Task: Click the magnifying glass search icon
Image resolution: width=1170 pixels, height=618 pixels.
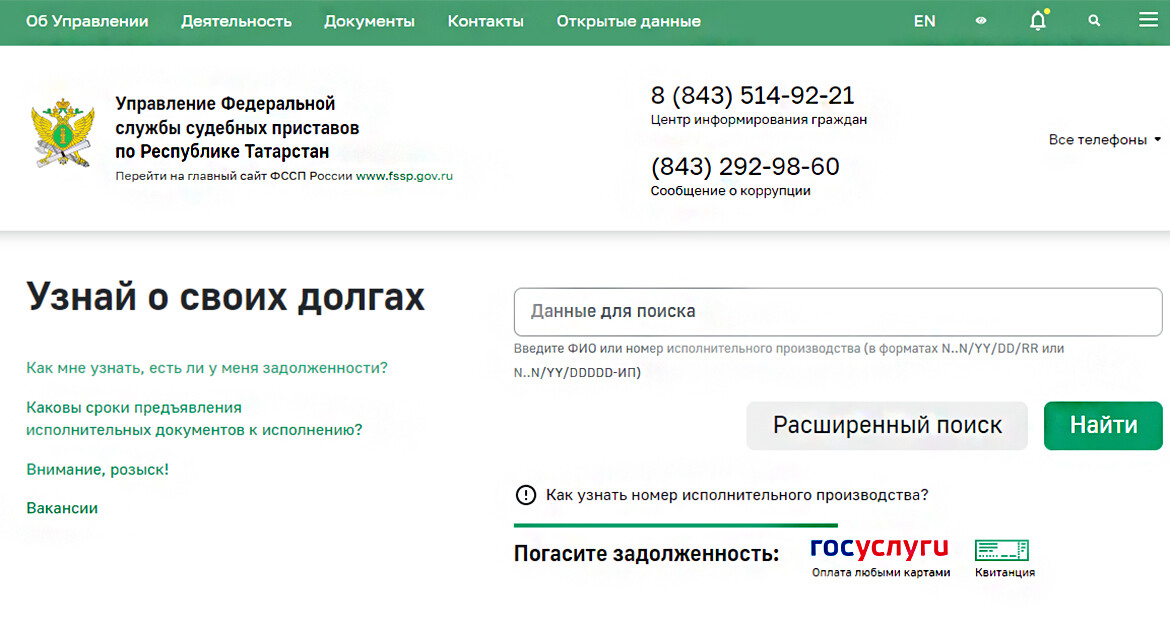Action: [x=1094, y=21]
